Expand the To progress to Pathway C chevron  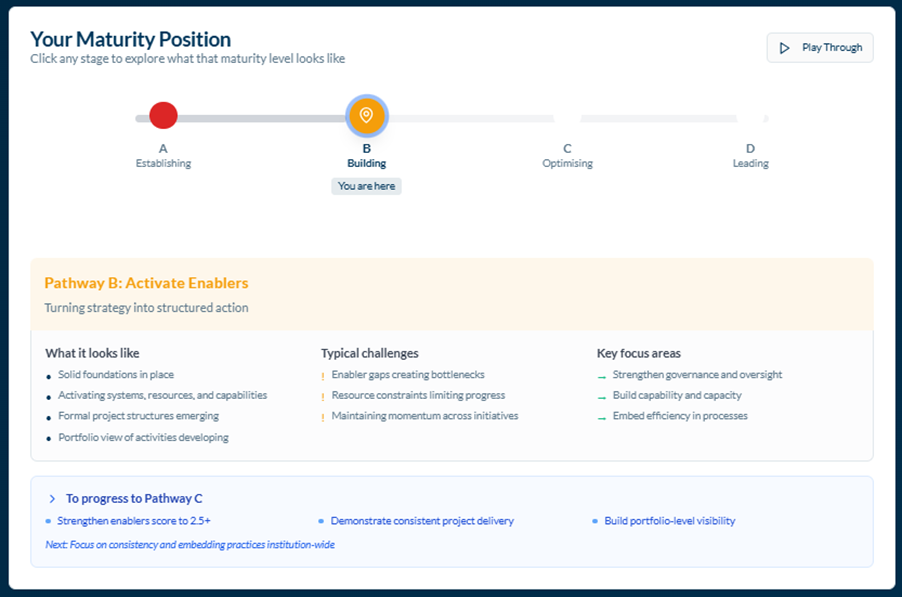[x=52, y=498]
